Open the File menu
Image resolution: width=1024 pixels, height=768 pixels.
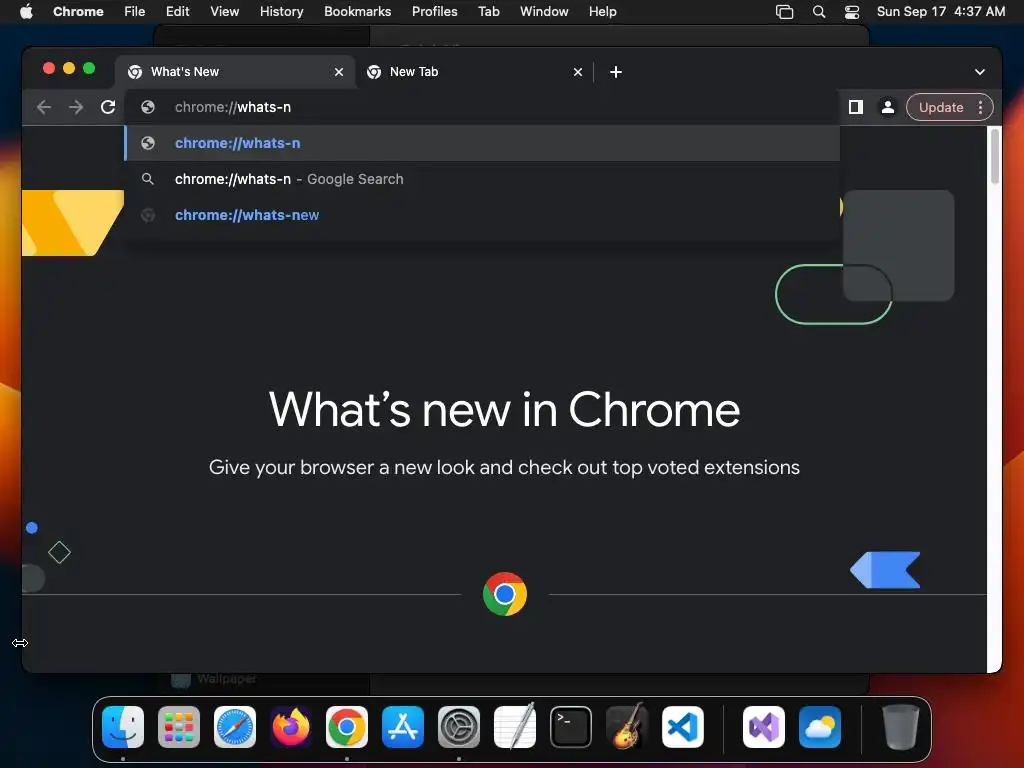(x=135, y=12)
